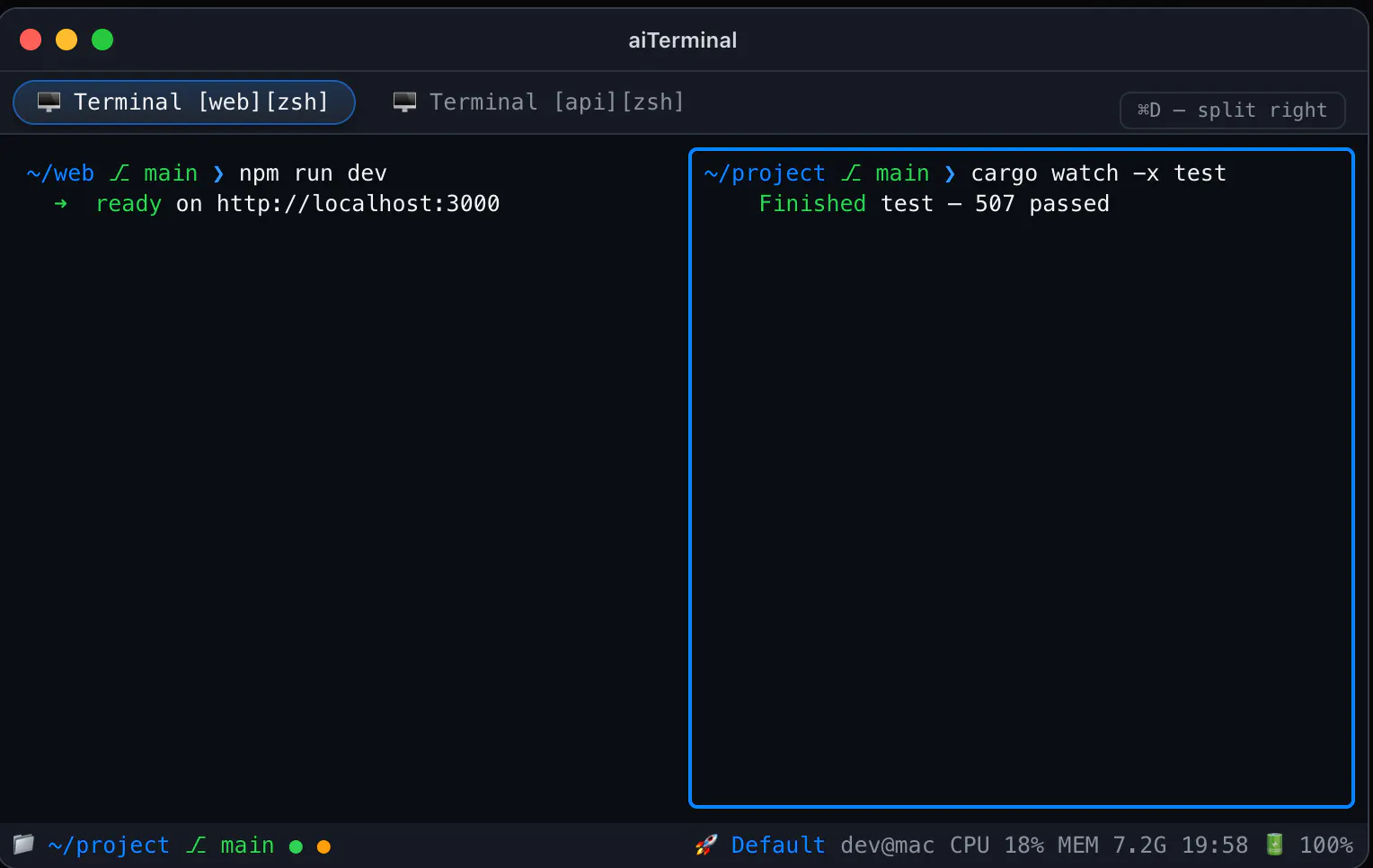Viewport: 1373px width, 868px height.
Task: Minimize the window with the yellow button
Action: pyautogui.click(x=66, y=40)
